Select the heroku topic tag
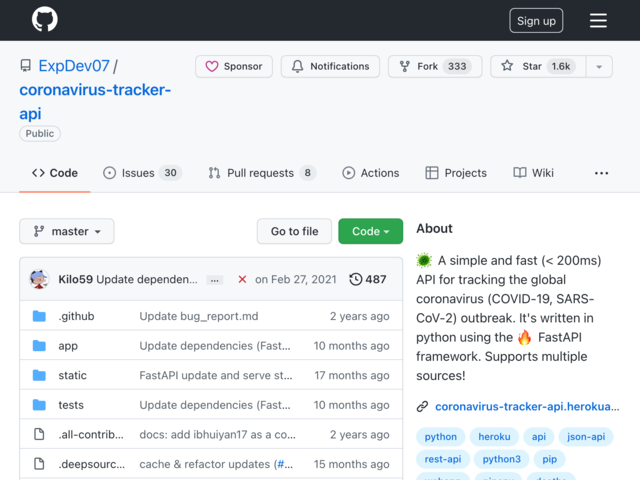 click(494, 437)
